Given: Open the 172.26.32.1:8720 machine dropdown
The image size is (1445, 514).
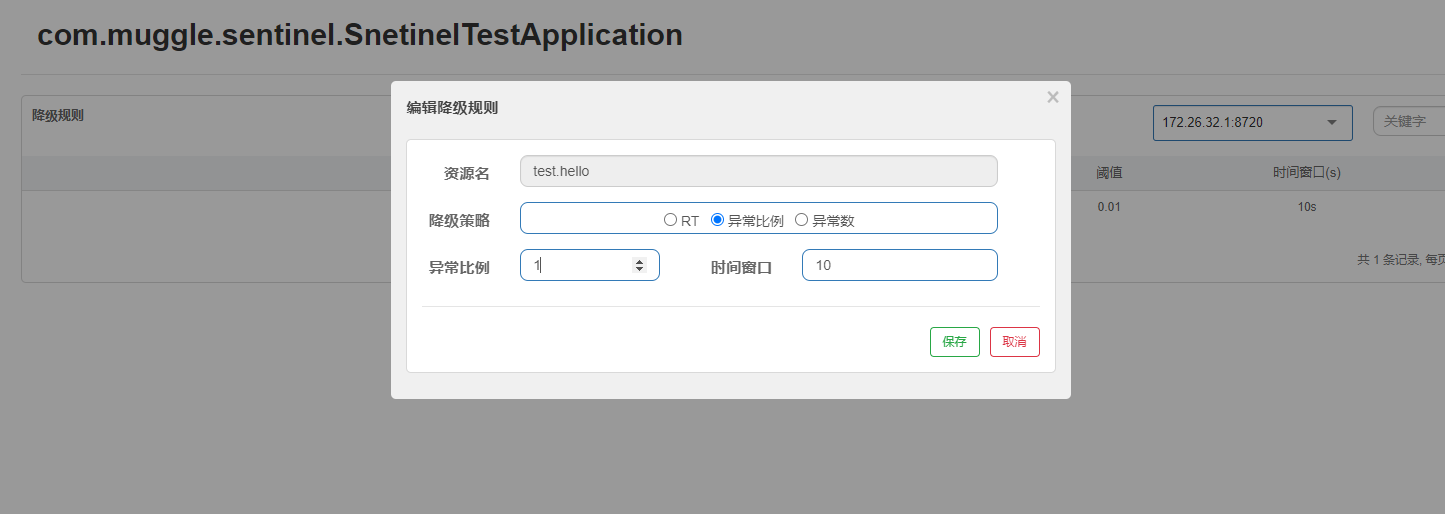Looking at the screenshot, I should [x=1240, y=122].
